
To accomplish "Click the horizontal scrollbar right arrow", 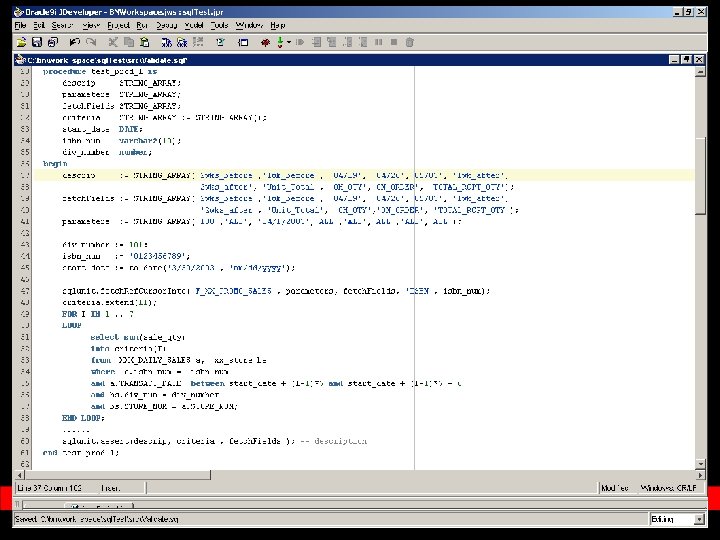I will [x=700, y=475].
